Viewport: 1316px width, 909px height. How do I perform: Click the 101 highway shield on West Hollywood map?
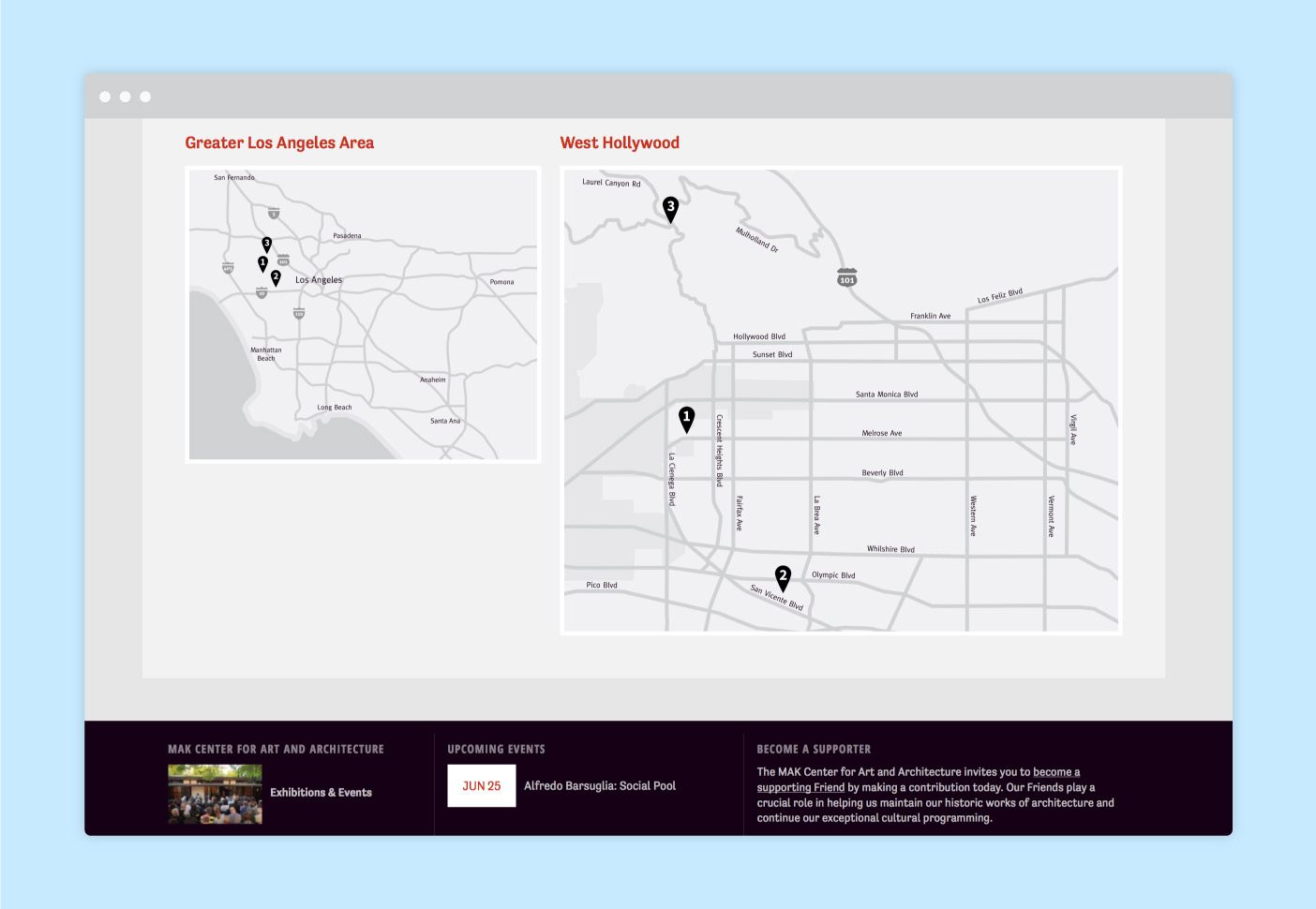pyautogui.click(x=847, y=278)
